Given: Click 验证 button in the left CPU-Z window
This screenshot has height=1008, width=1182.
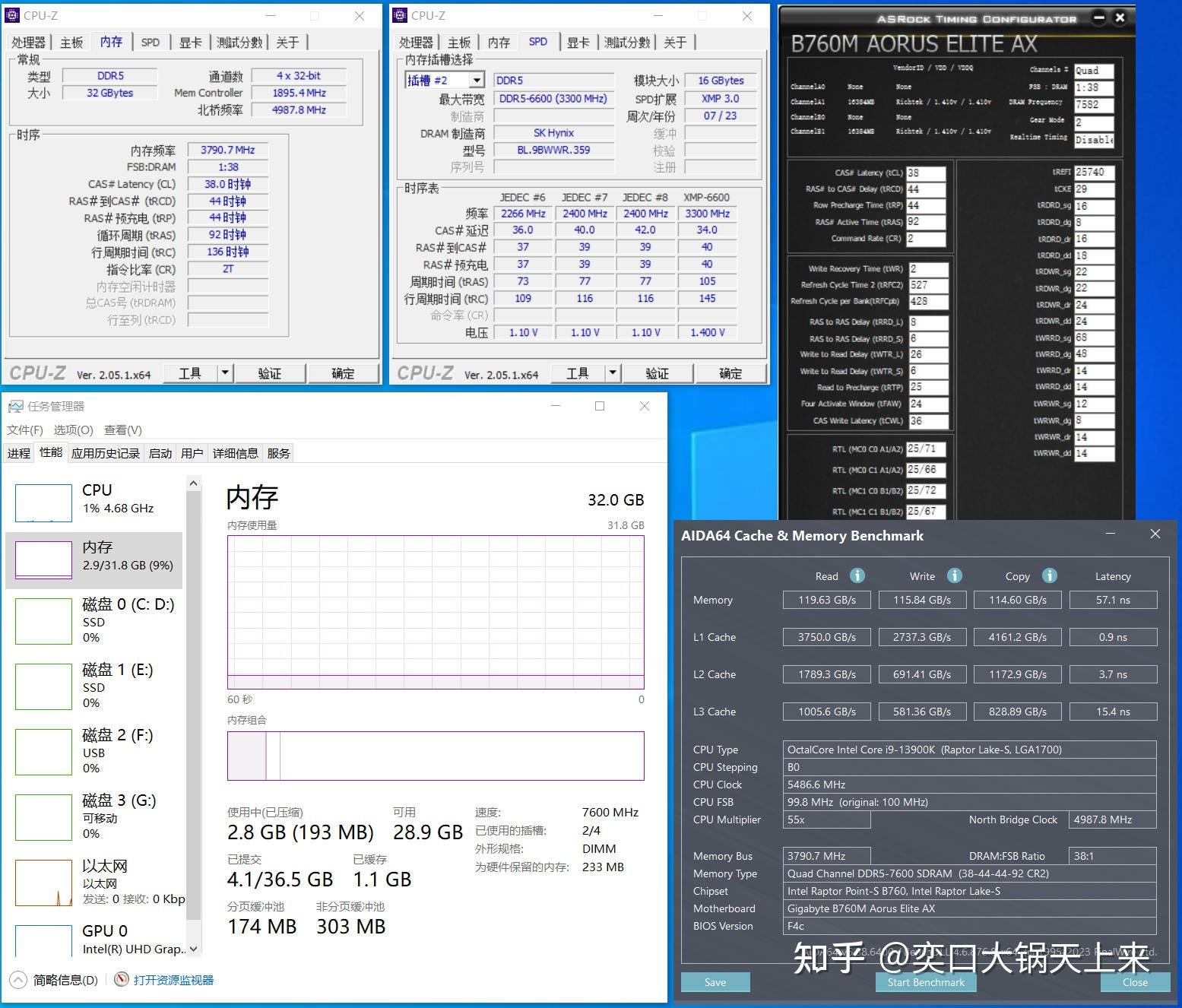Looking at the screenshot, I should (270, 372).
